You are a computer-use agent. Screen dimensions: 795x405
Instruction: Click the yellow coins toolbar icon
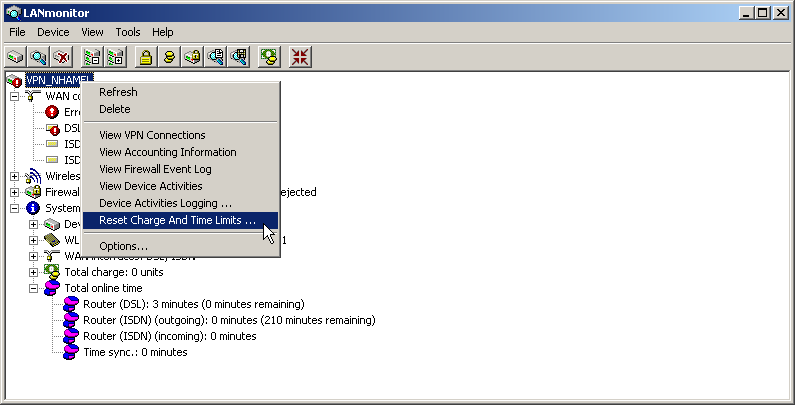click(170, 57)
